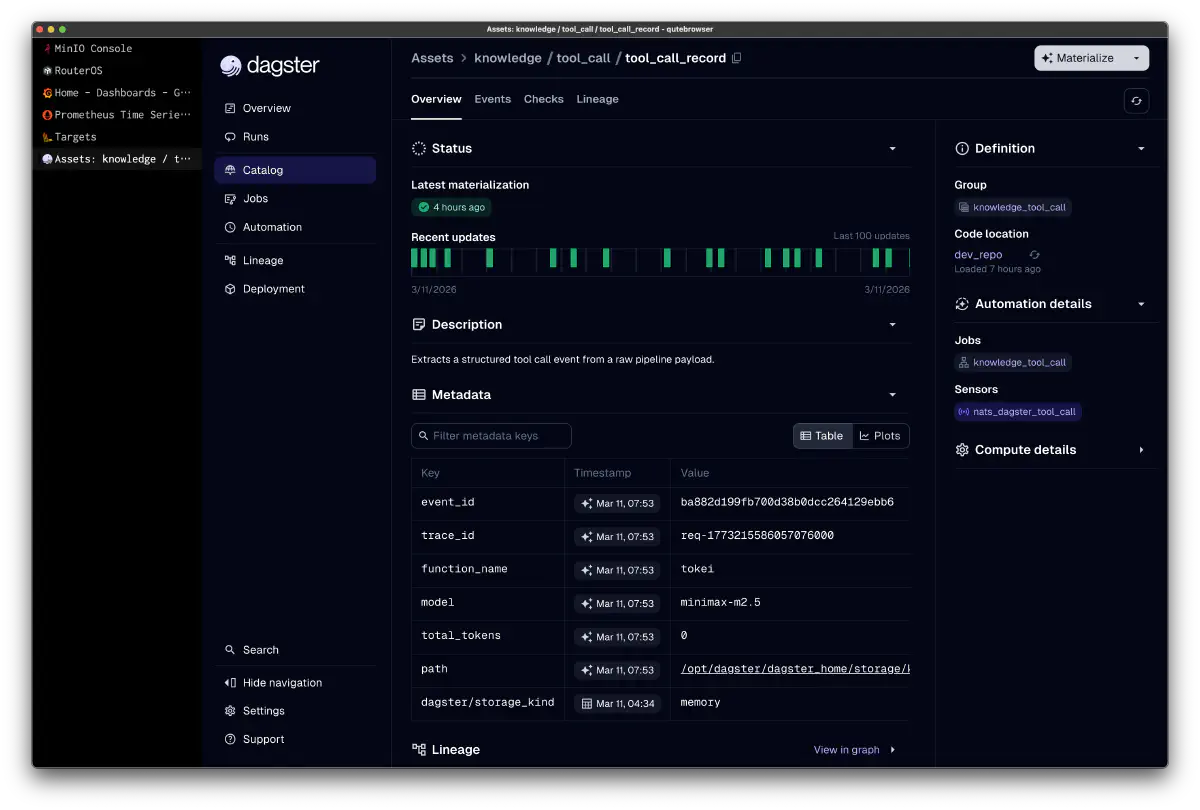This screenshot has height=810, width=1200.
Task: Click the Support person icon
Action: 231,740
